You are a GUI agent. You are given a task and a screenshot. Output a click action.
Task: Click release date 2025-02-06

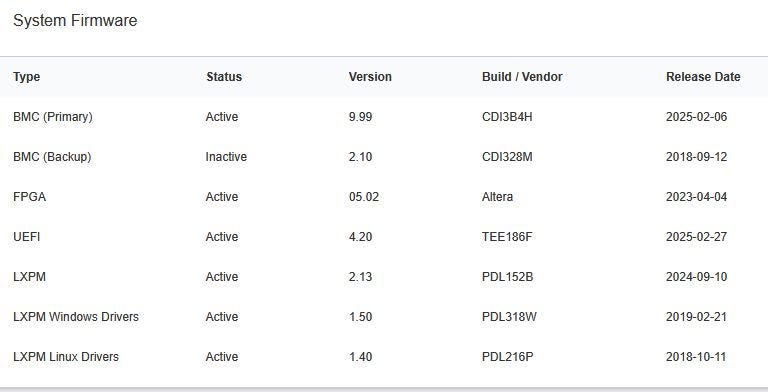point(696,117)
